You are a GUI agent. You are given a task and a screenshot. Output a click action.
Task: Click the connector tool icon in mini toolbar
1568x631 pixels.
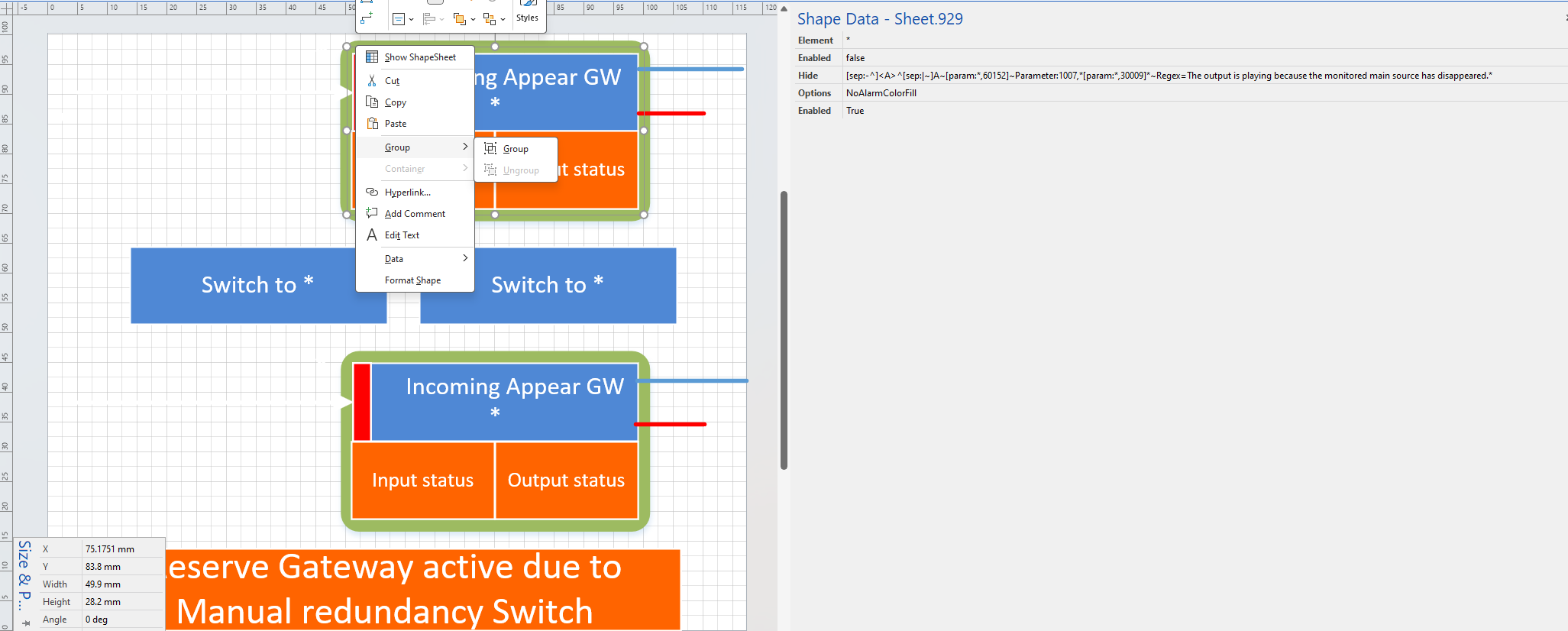[x=367, y=18]
